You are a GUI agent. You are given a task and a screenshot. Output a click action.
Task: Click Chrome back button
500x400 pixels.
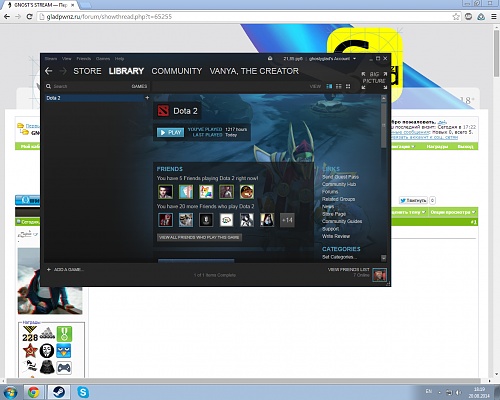click(7, 16)
